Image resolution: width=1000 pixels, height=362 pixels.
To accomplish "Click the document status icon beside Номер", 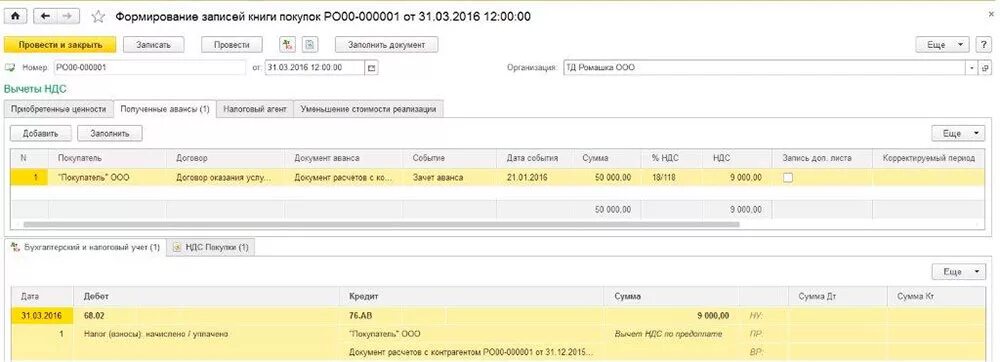I will click(10, 68).
